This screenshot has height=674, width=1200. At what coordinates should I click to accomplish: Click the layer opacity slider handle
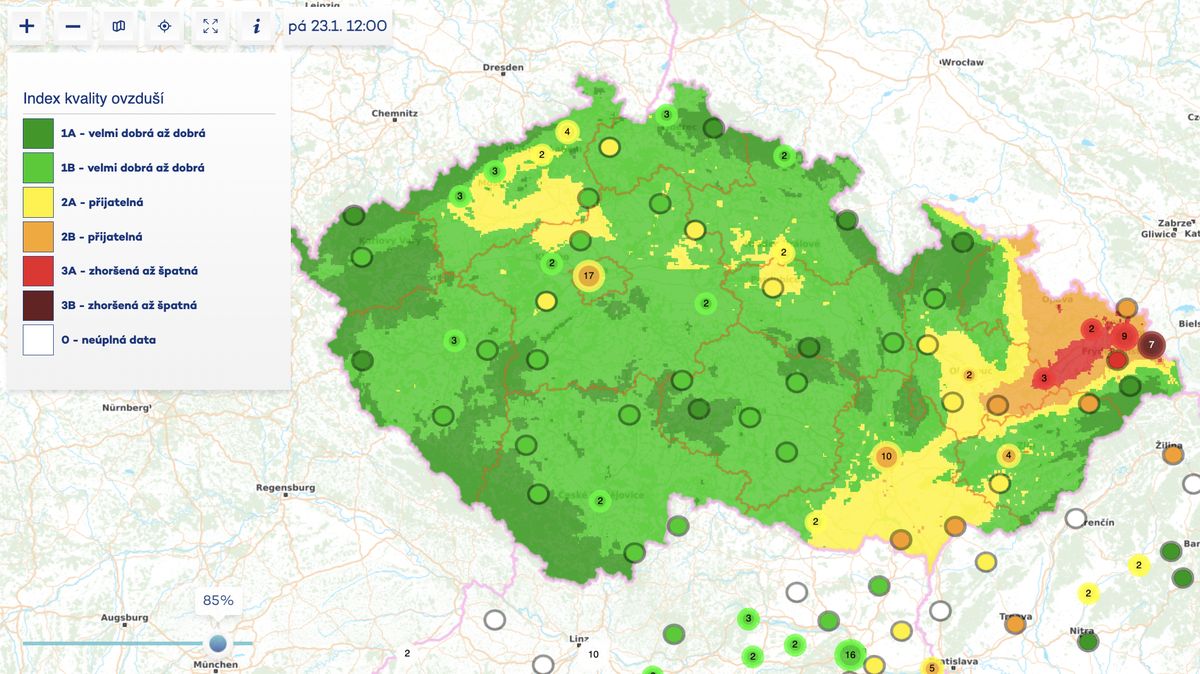(x=218, y=643)
